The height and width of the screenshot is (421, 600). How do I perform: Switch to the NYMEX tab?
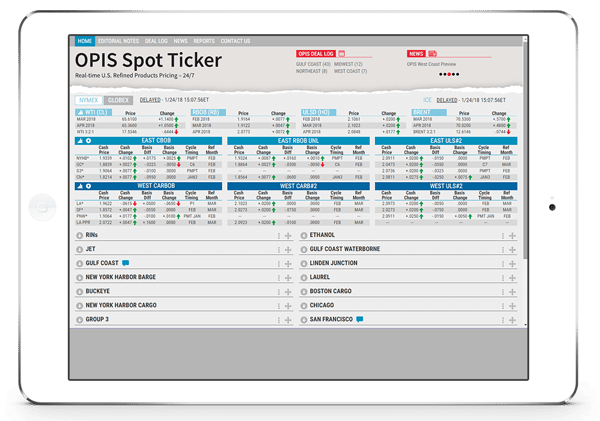(89, 100)
